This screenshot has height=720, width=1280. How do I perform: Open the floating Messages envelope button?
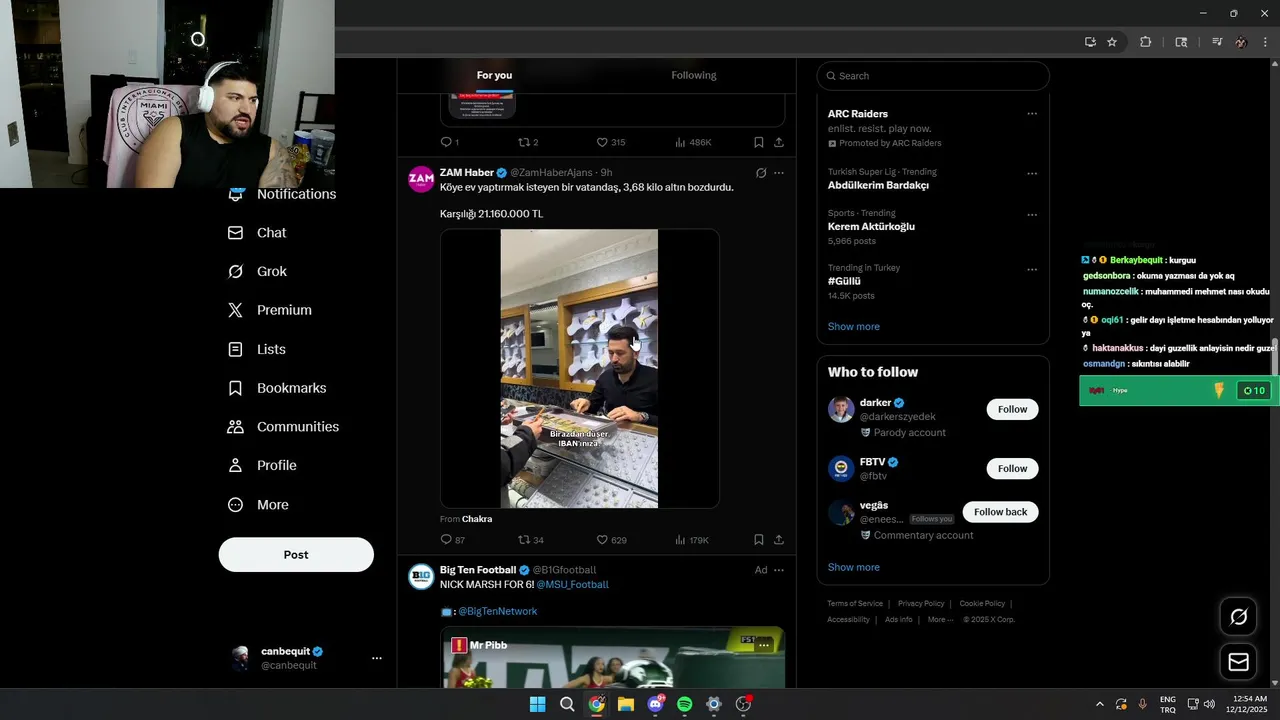(1238, 662)
